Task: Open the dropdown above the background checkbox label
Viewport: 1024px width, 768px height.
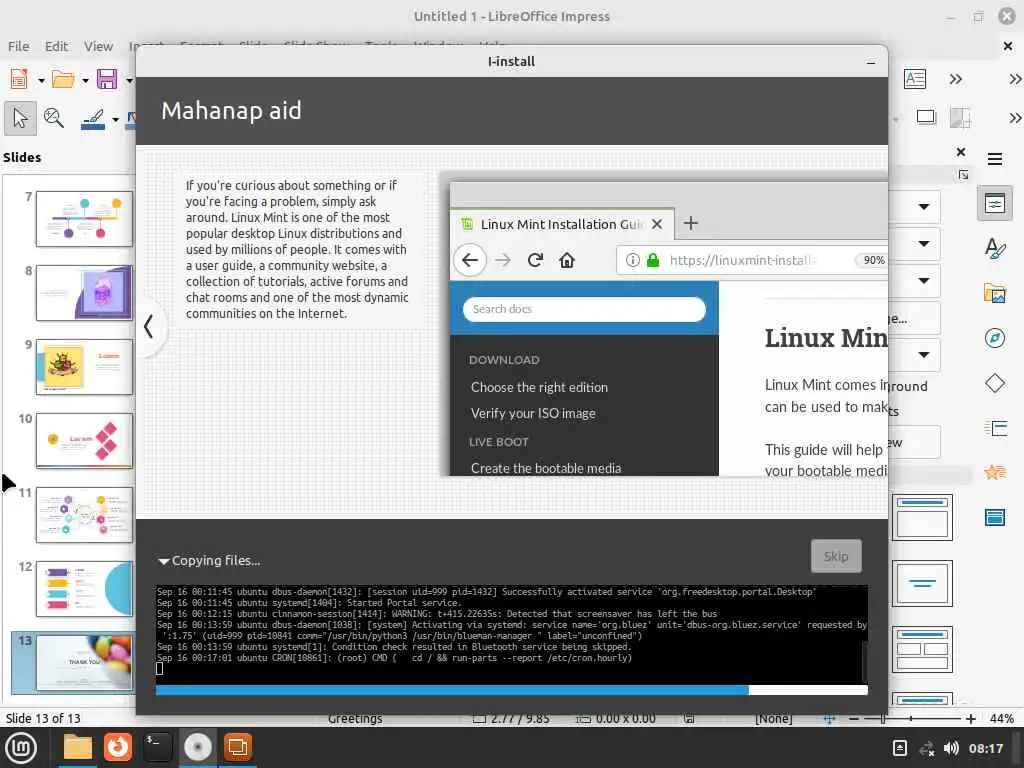Action: (923, 355)
